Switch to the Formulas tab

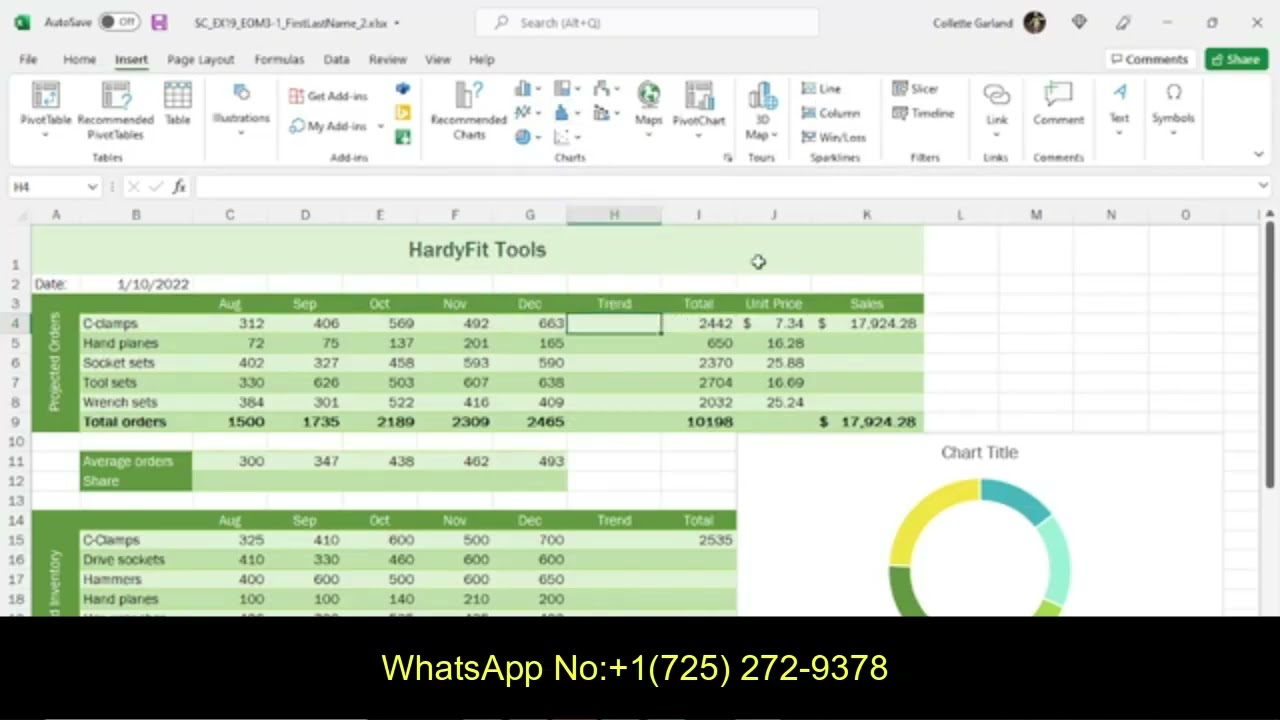click(x=279, y=60)
